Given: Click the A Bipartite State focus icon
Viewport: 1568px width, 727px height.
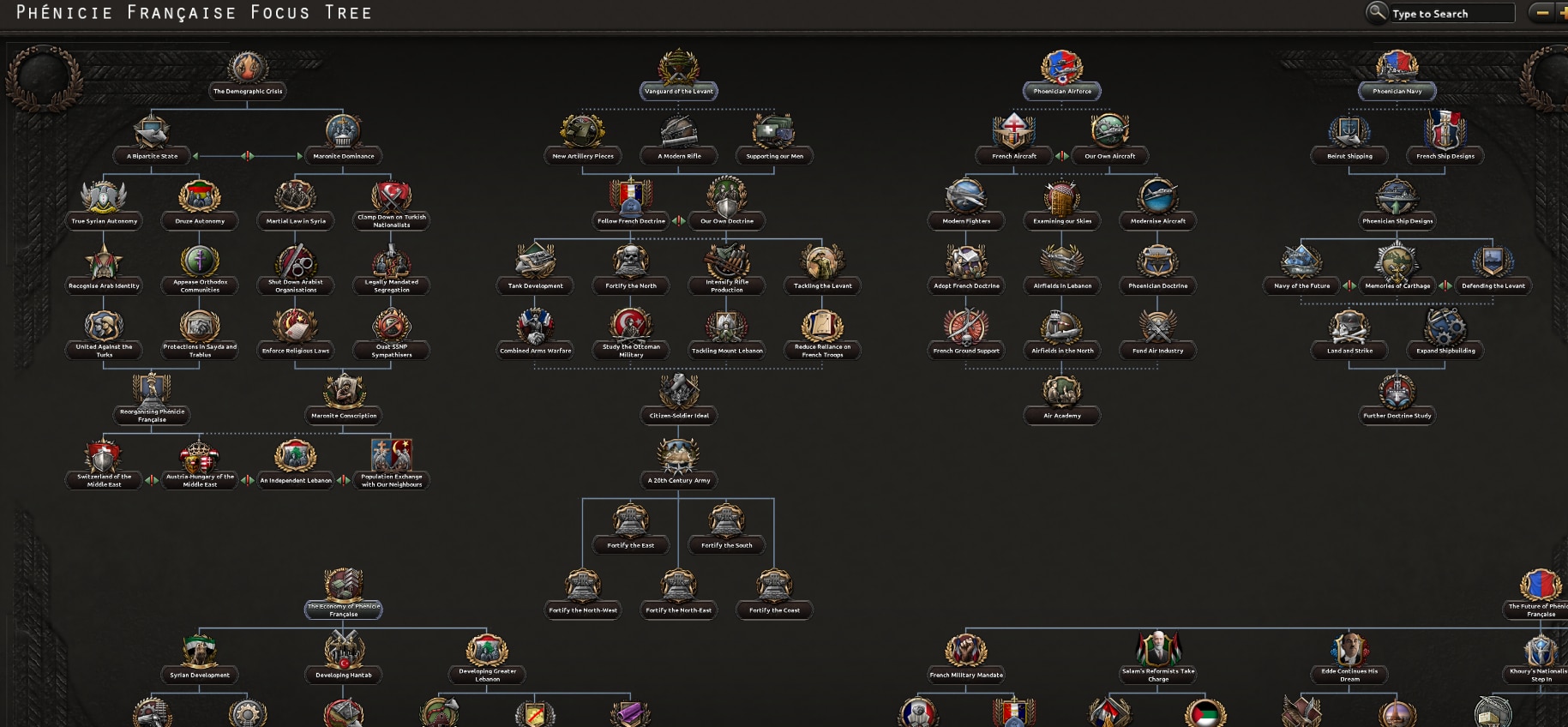Looking at the screenshot, I should 152,131.
